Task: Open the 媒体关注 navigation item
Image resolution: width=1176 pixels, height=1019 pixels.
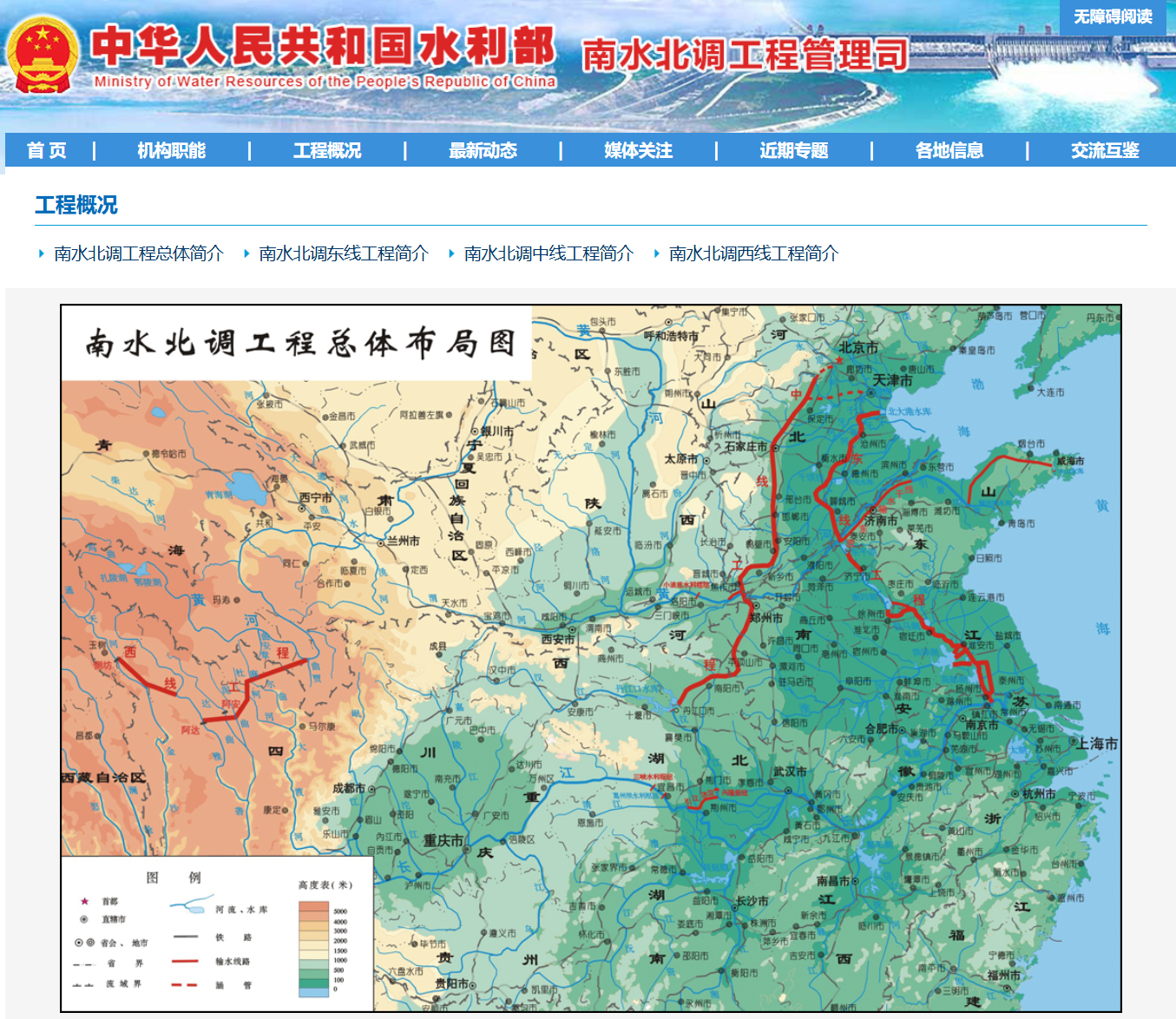Action: click(638, 150)
